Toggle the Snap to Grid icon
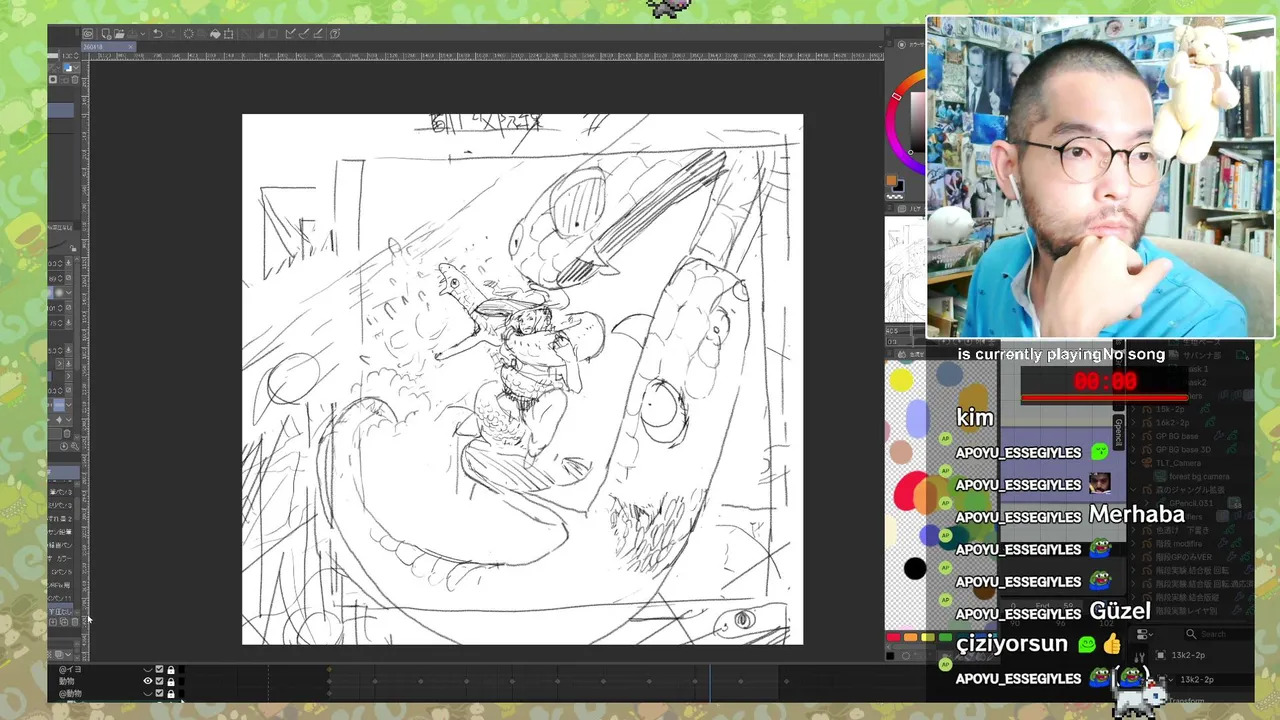Viewport: 1280px width, 720px height. coord(318,34)
